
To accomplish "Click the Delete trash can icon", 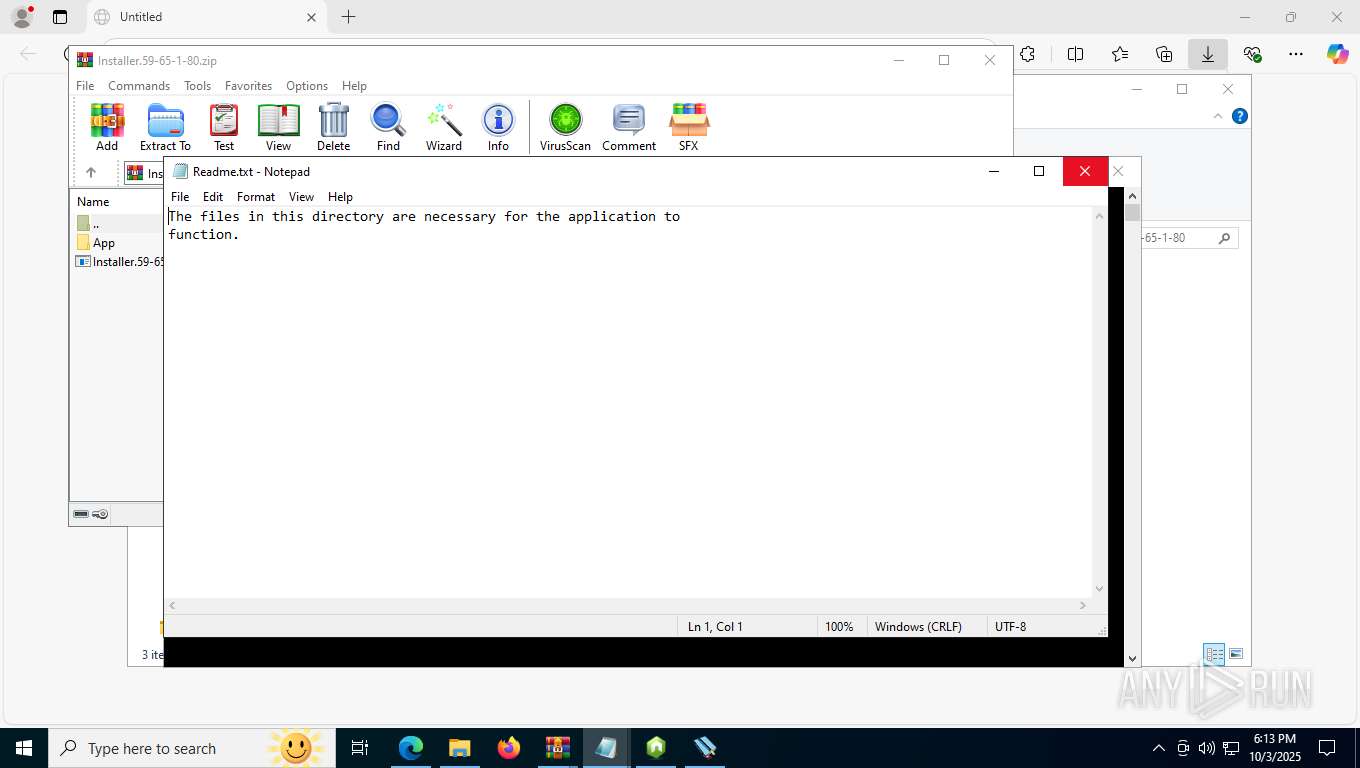I will pyautogui.click(x=333, y=127).
